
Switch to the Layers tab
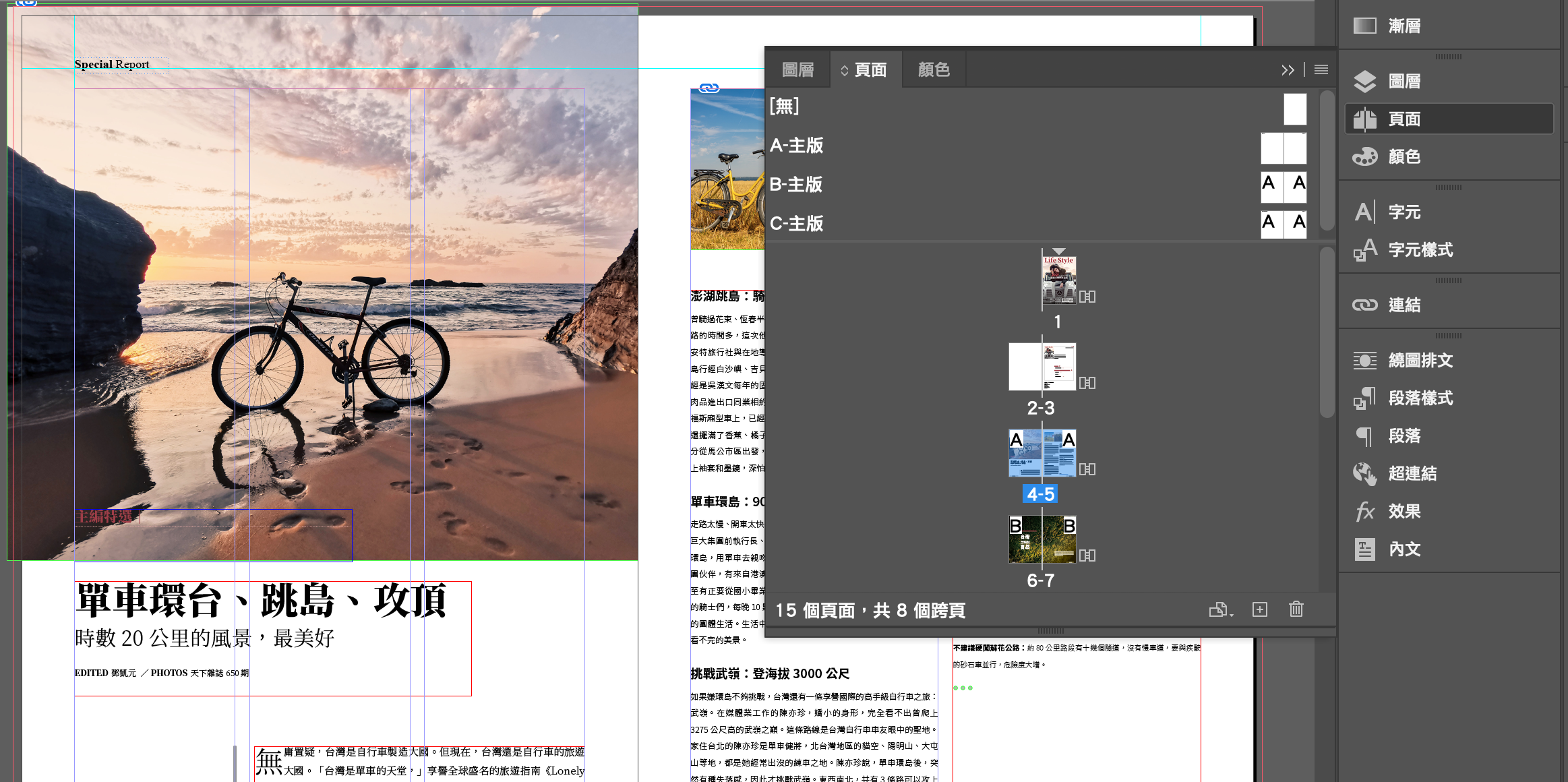pyautogui.click(x=797, y=70)
